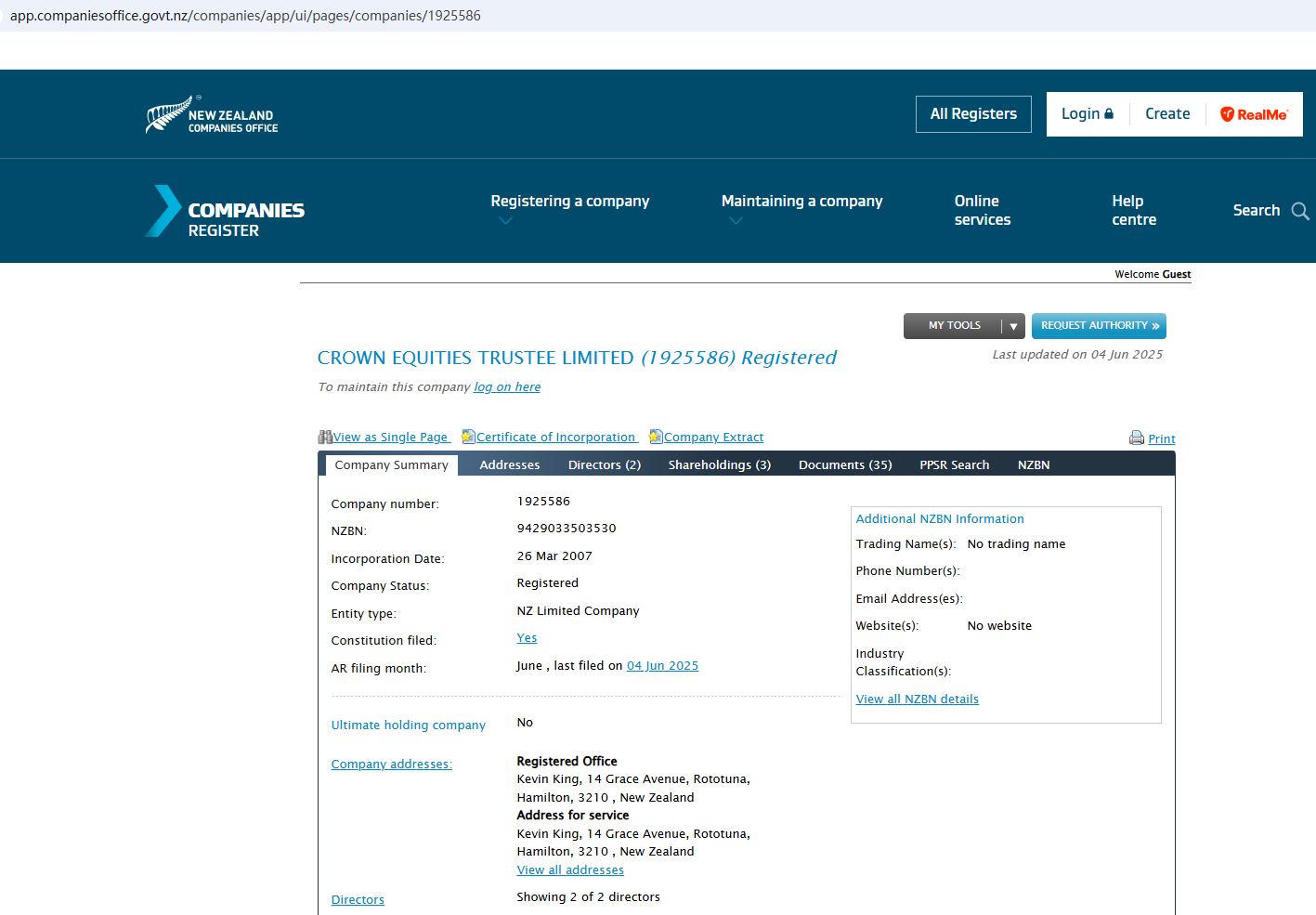Open the Documents (35) tab

844,465
